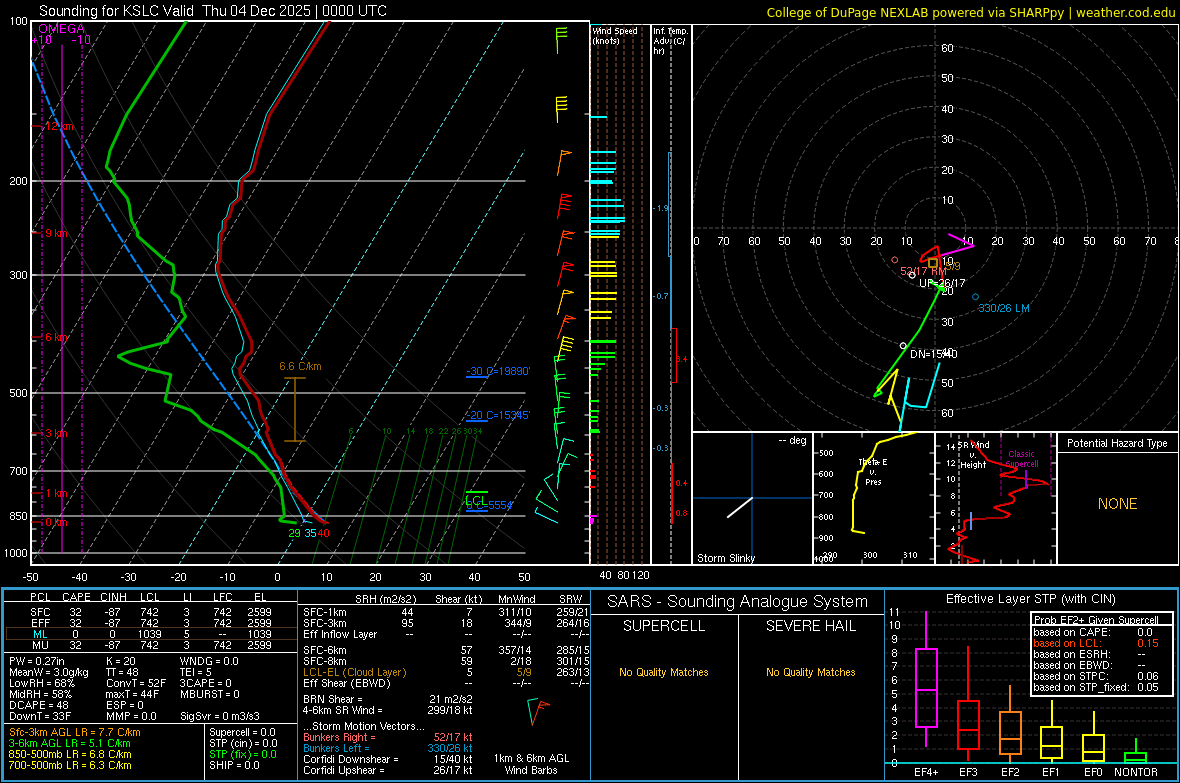This screenshot has width=1180, height=783.
Task: Click the WNDG = 0.0 value
Action: [x=209, y=661]
